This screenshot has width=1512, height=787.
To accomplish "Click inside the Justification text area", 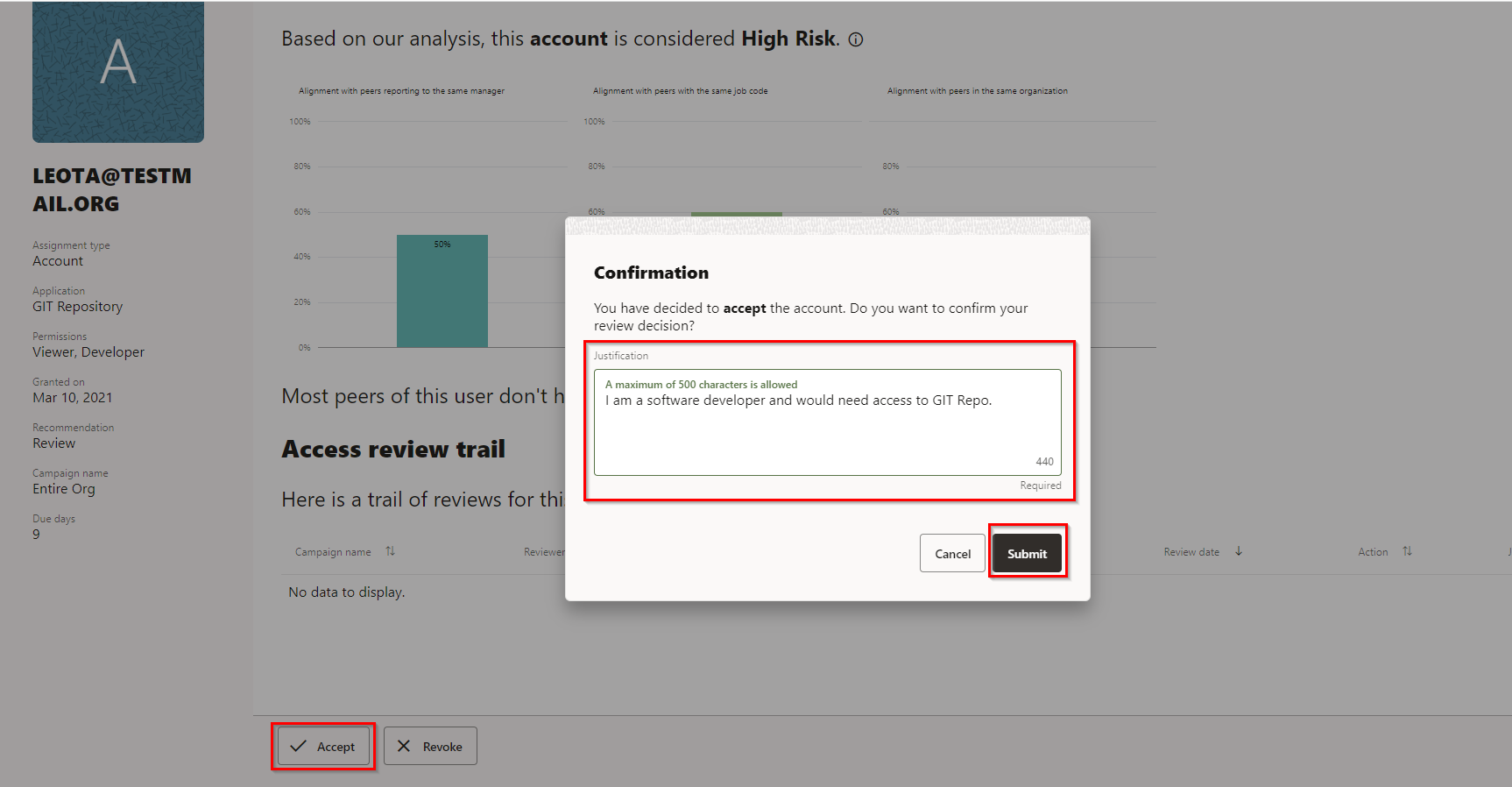I will (828, 422).
